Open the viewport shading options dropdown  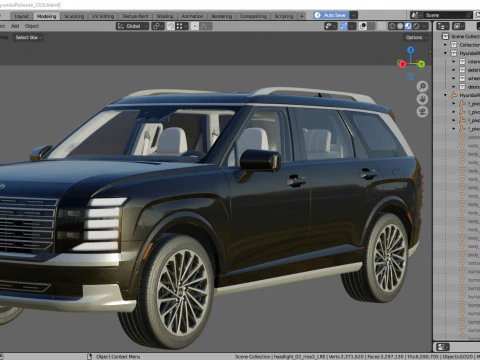pos(425,26)
